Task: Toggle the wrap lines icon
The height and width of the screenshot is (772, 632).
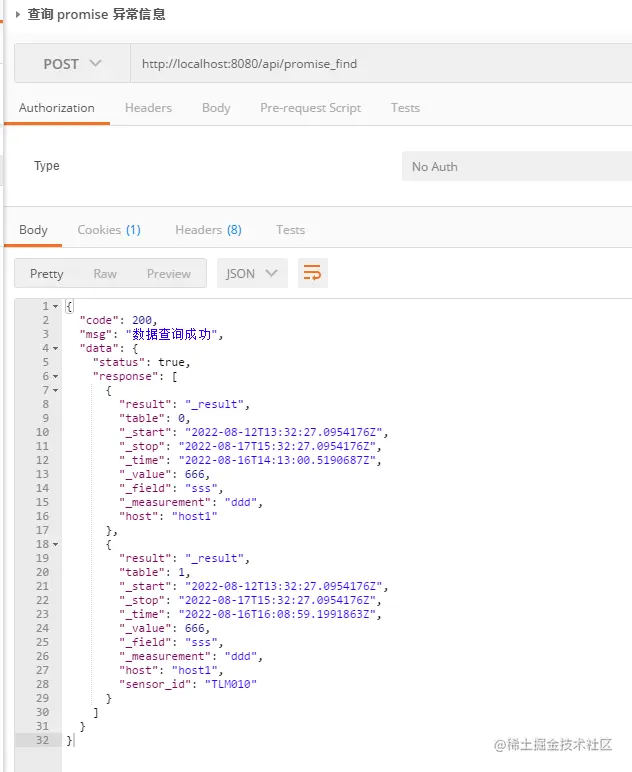Action: pos(313,273)
